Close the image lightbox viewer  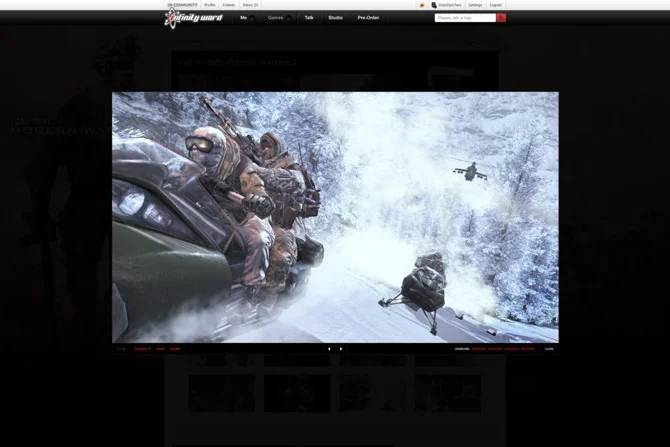[549, 349]
